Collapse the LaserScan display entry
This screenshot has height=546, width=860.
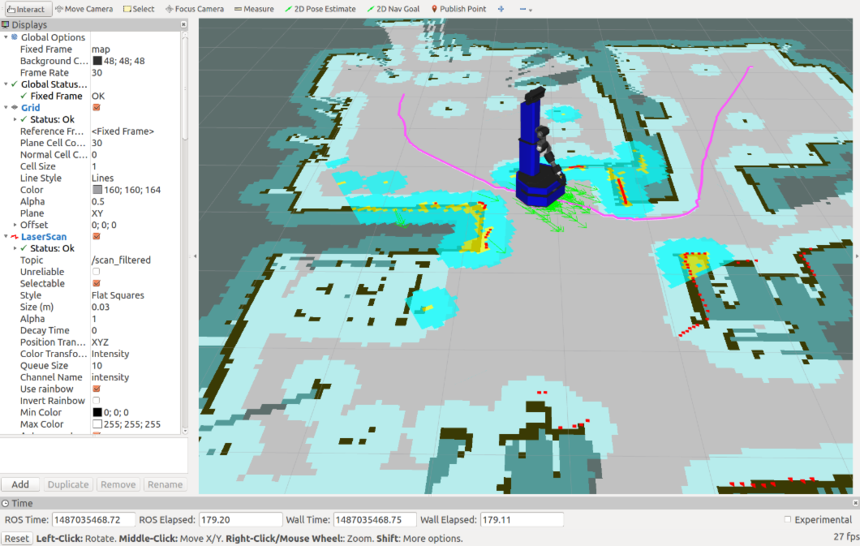[x=6, y=237]
